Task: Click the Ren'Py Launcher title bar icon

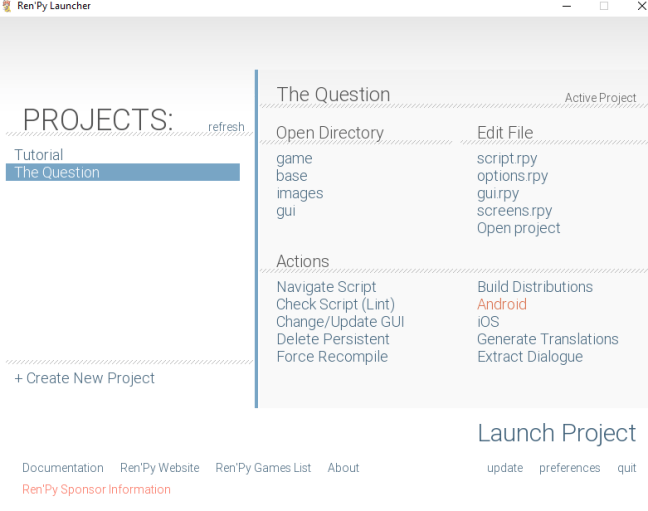Action: click(x=8, y=6)
